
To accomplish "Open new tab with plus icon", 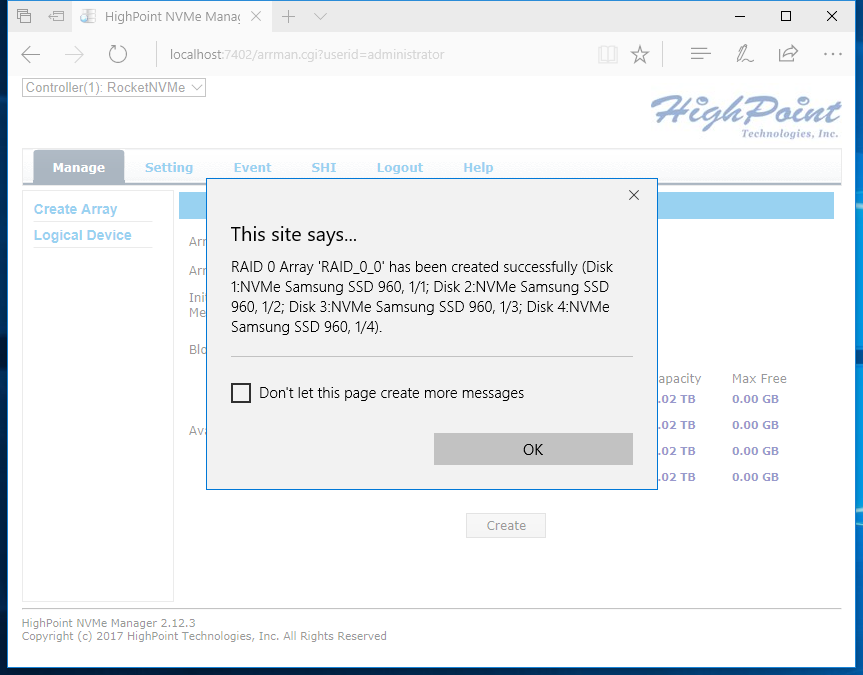I will click(288, 17).
